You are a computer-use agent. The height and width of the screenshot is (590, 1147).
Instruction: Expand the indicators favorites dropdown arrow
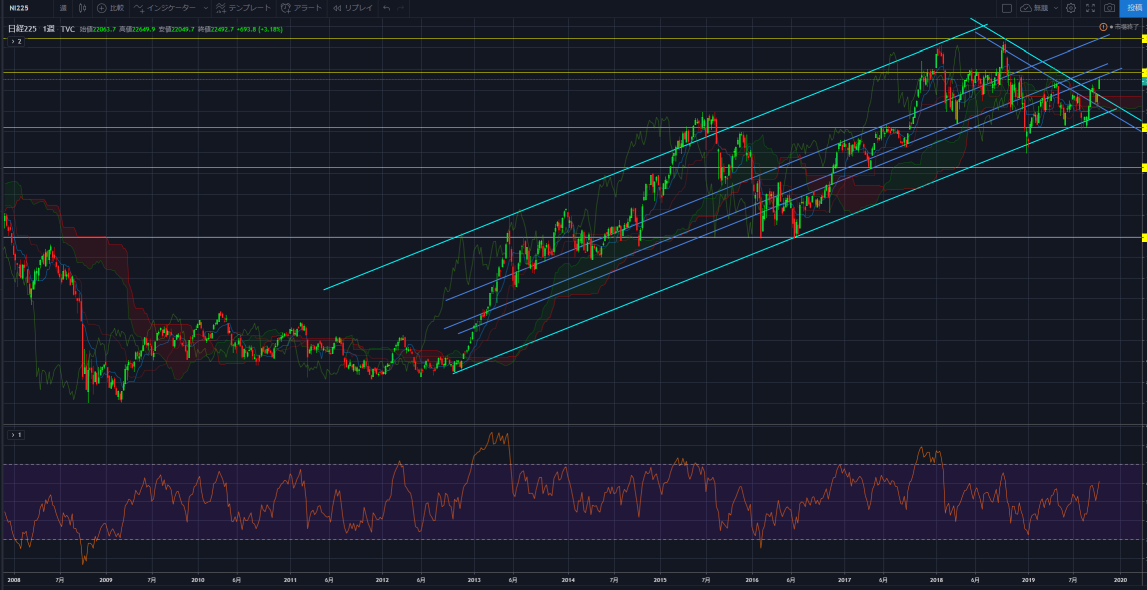[x=206, y=8]
